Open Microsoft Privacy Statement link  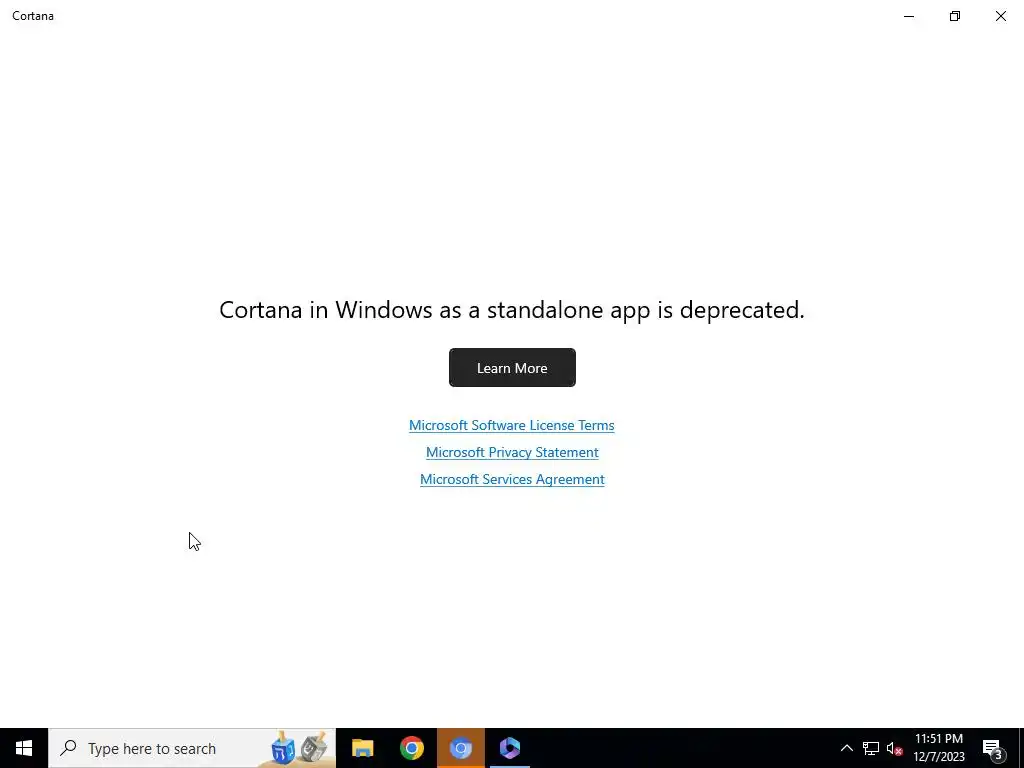coord(512,452)
